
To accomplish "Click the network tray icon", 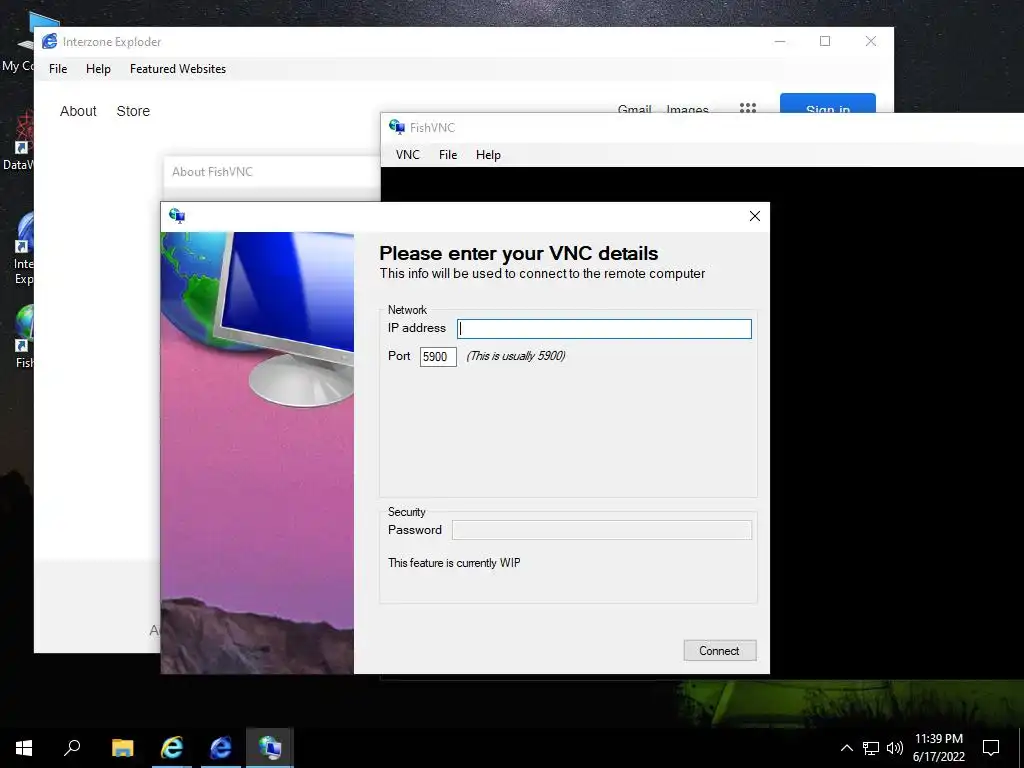I will point(871,748).
